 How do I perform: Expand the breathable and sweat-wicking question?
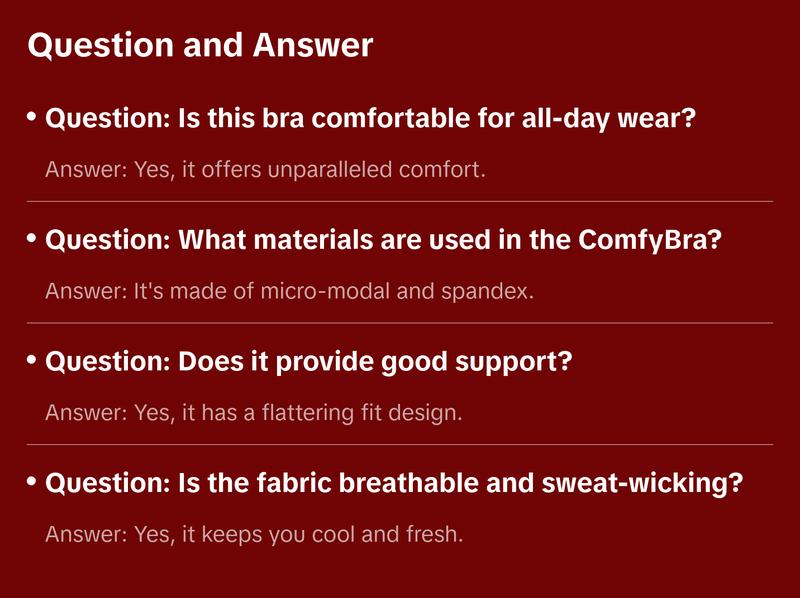(x=395, y=484)
